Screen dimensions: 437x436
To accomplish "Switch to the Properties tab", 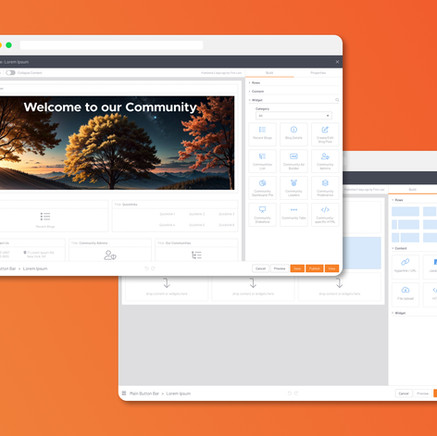I will 318,73.
